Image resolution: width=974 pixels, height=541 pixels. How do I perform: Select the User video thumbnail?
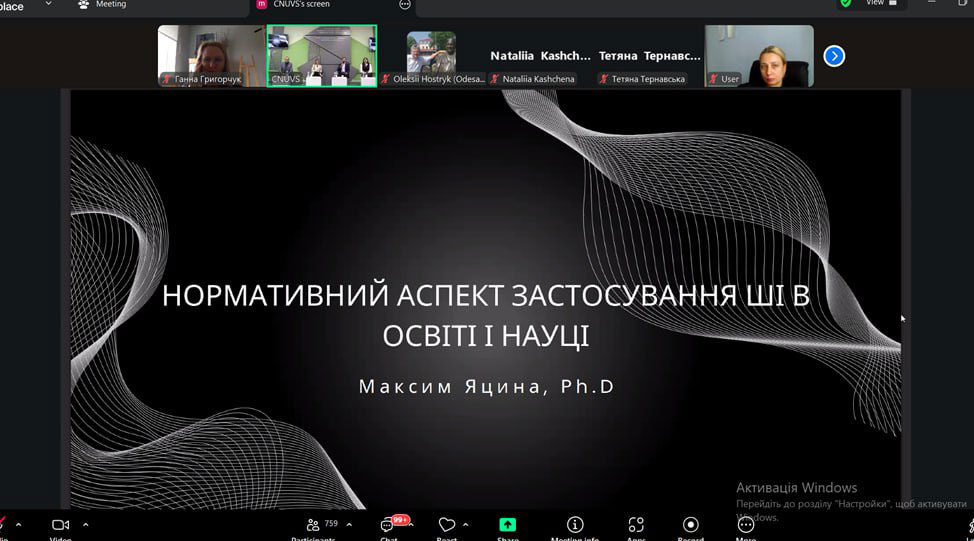pyautogui.click(x=759, y=56)
